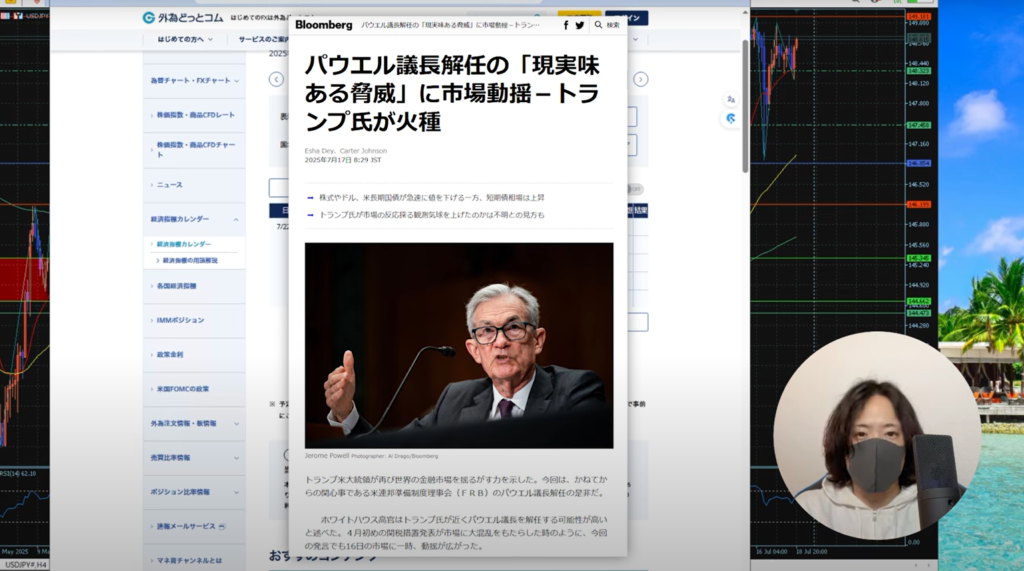Expand the chevron dropdown right of the Bloomberg header
Image resolution: width=1024 pixels, height=571 pixels.
click(635, 39)
